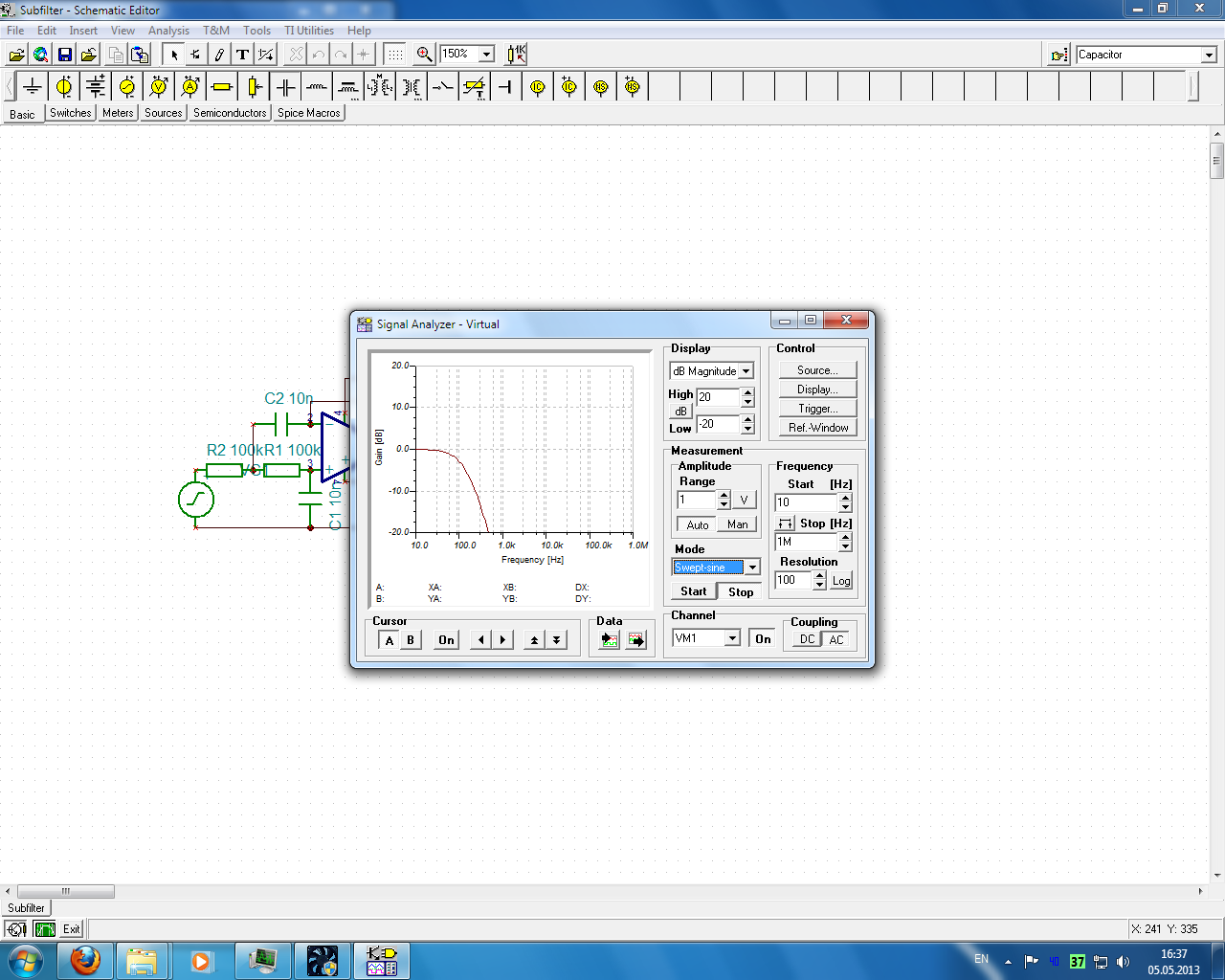Place a Ground symbol from component bar
This screenshot has height=980, width=1225.
coord(33,87)
